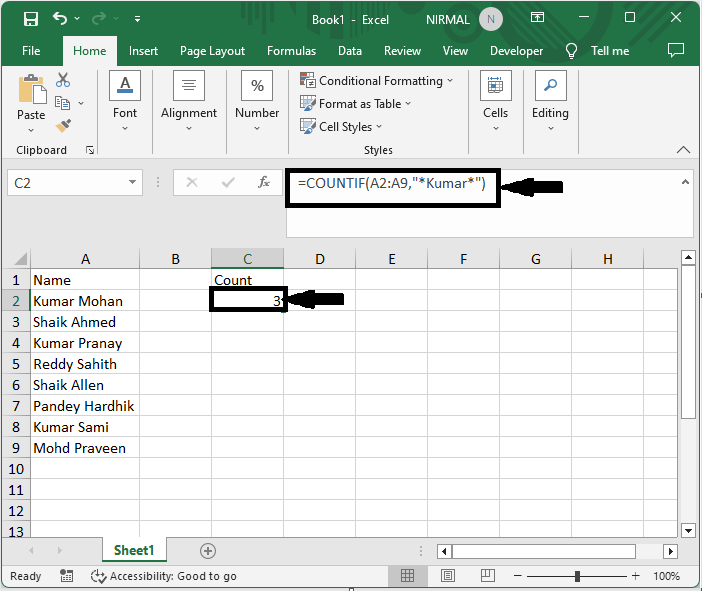The width and height of the screenshot is (702, 591).
Task: Select row 5 header
Action: coord(16,364)
